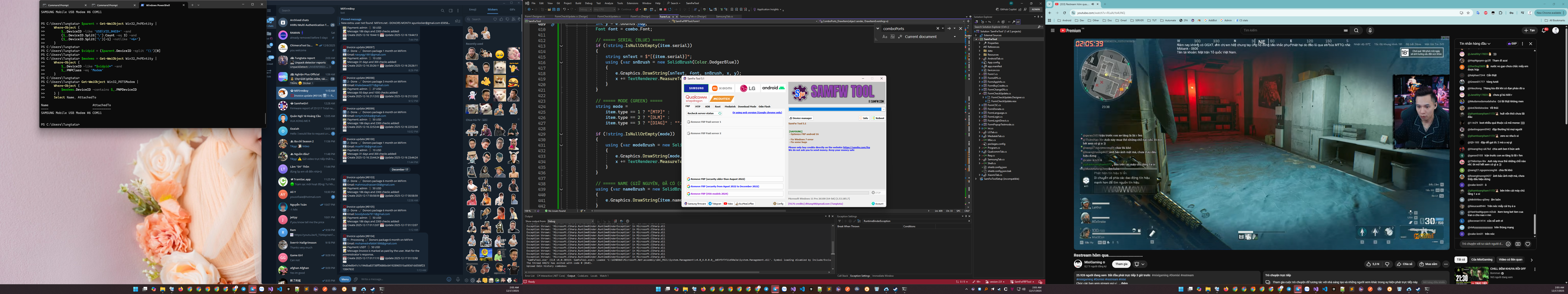Choose the LG brand logo in SamFw Tool

pos(747,88)
